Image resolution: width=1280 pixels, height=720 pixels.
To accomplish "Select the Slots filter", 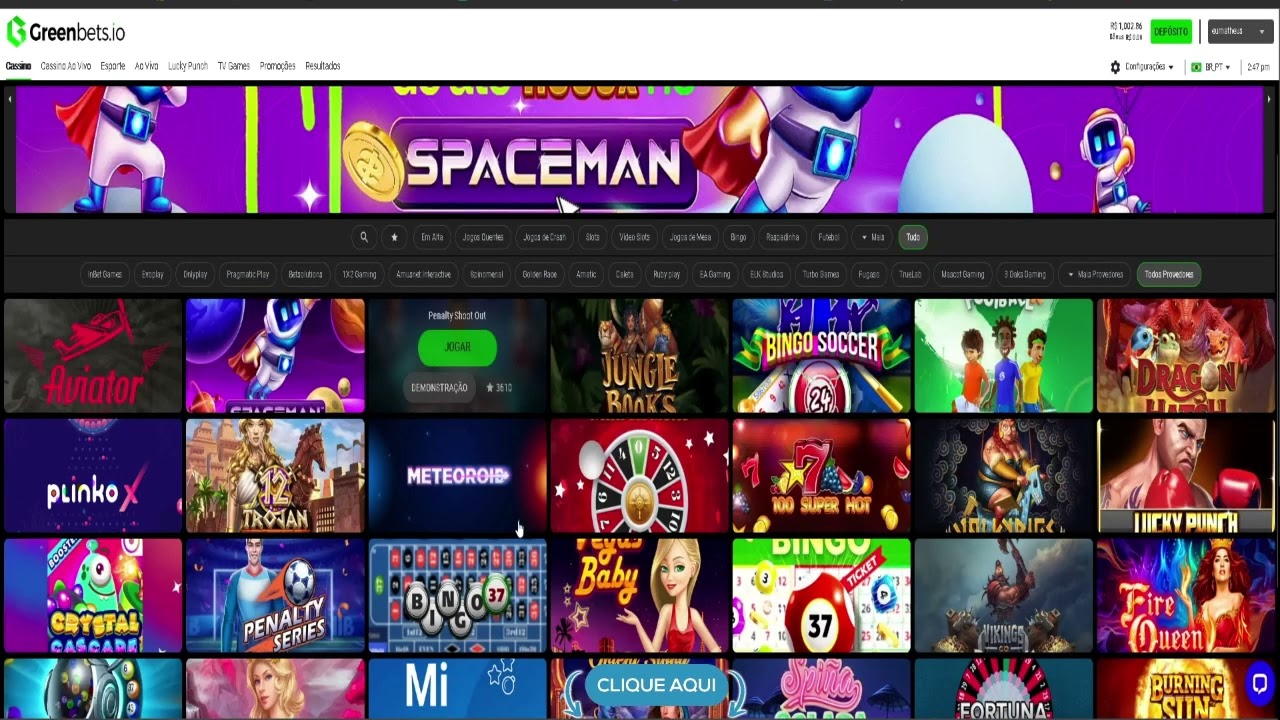I will point(593,237).
